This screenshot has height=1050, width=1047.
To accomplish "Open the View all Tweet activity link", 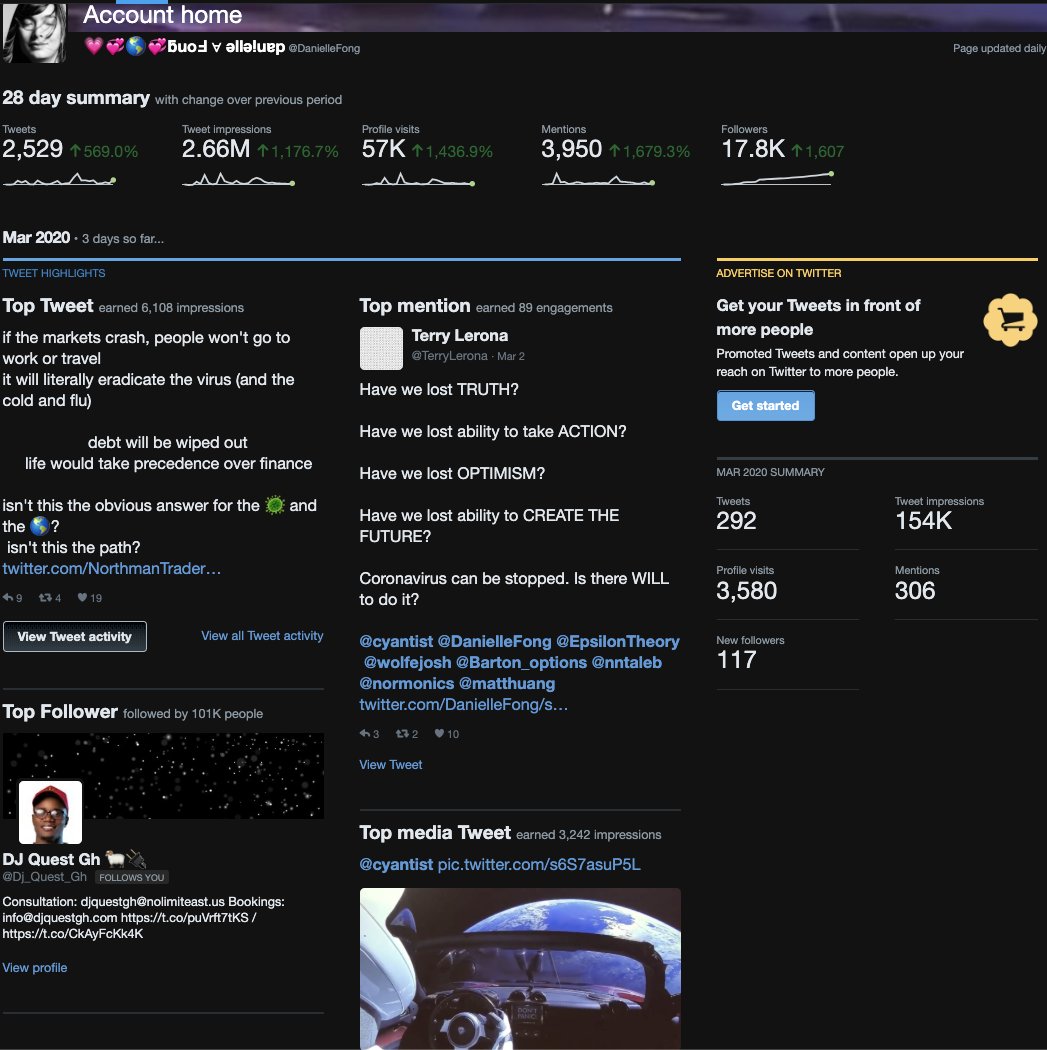I will click(x=262, y=635).
